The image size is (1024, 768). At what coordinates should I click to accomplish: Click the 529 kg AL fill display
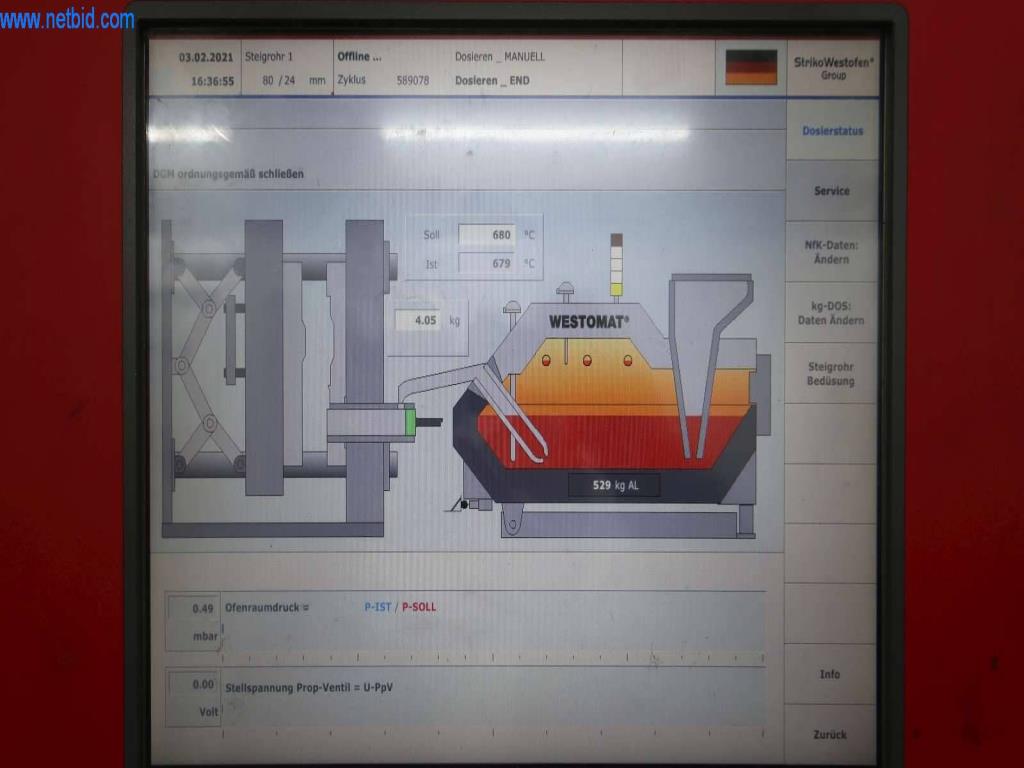point(614,485)
